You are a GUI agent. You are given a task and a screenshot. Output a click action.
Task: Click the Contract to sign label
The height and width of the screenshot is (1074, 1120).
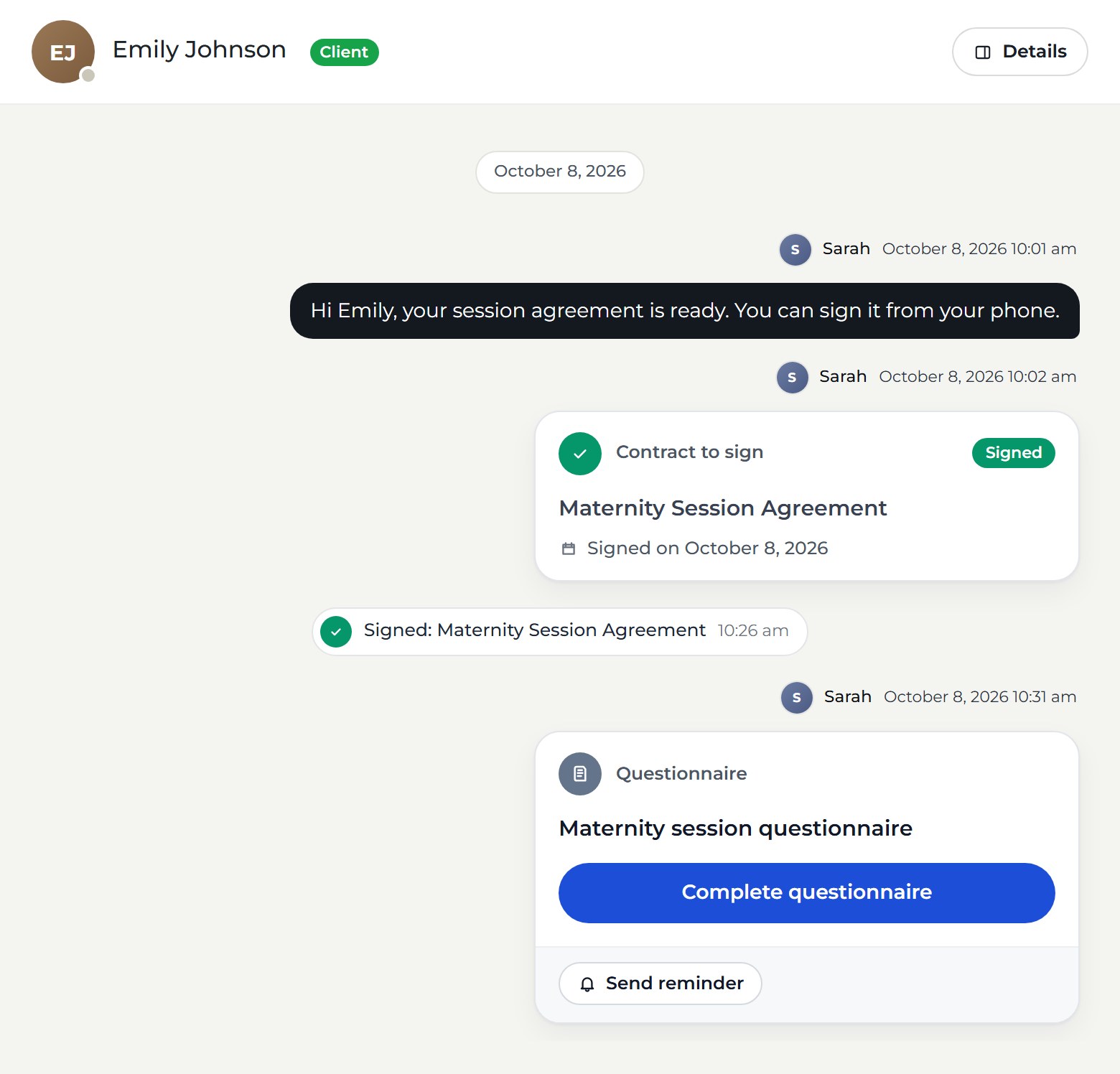[x=689, y=452]
